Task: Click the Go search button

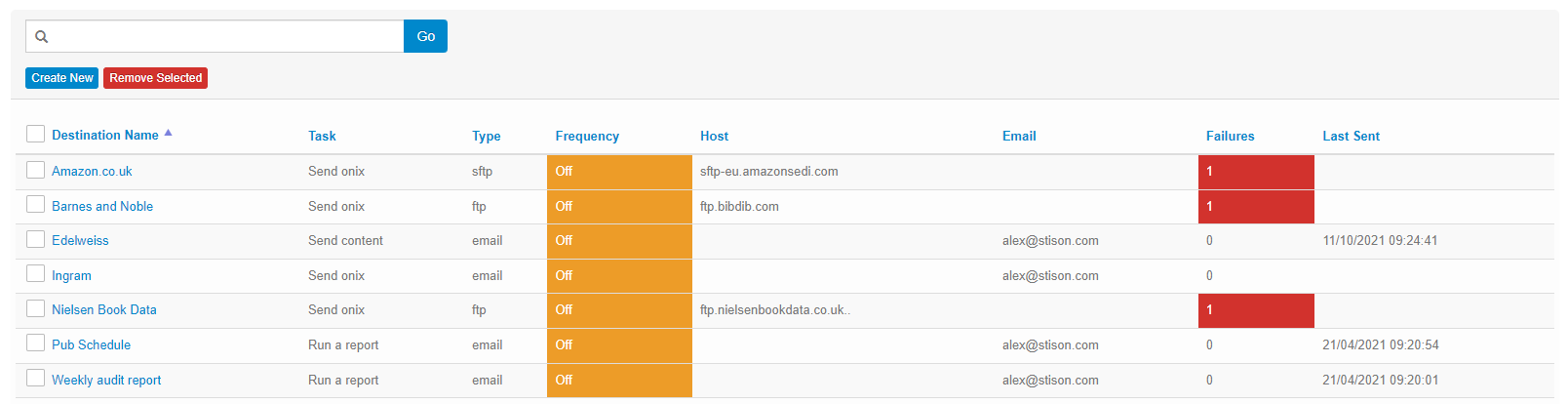Action: click(426, 36)
